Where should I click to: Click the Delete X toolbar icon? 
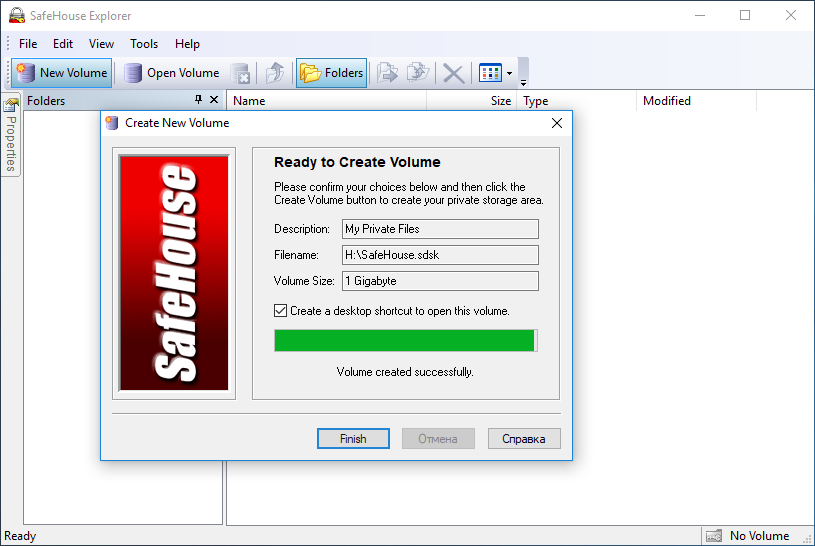coord(453,73)
